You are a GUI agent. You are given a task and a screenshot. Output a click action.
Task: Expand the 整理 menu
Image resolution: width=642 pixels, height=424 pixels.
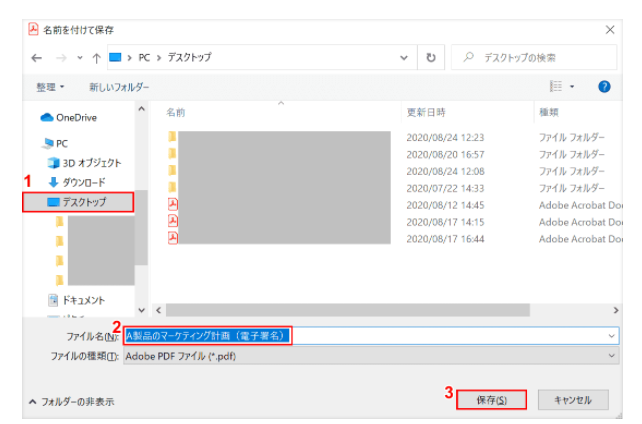click(50, 87)
